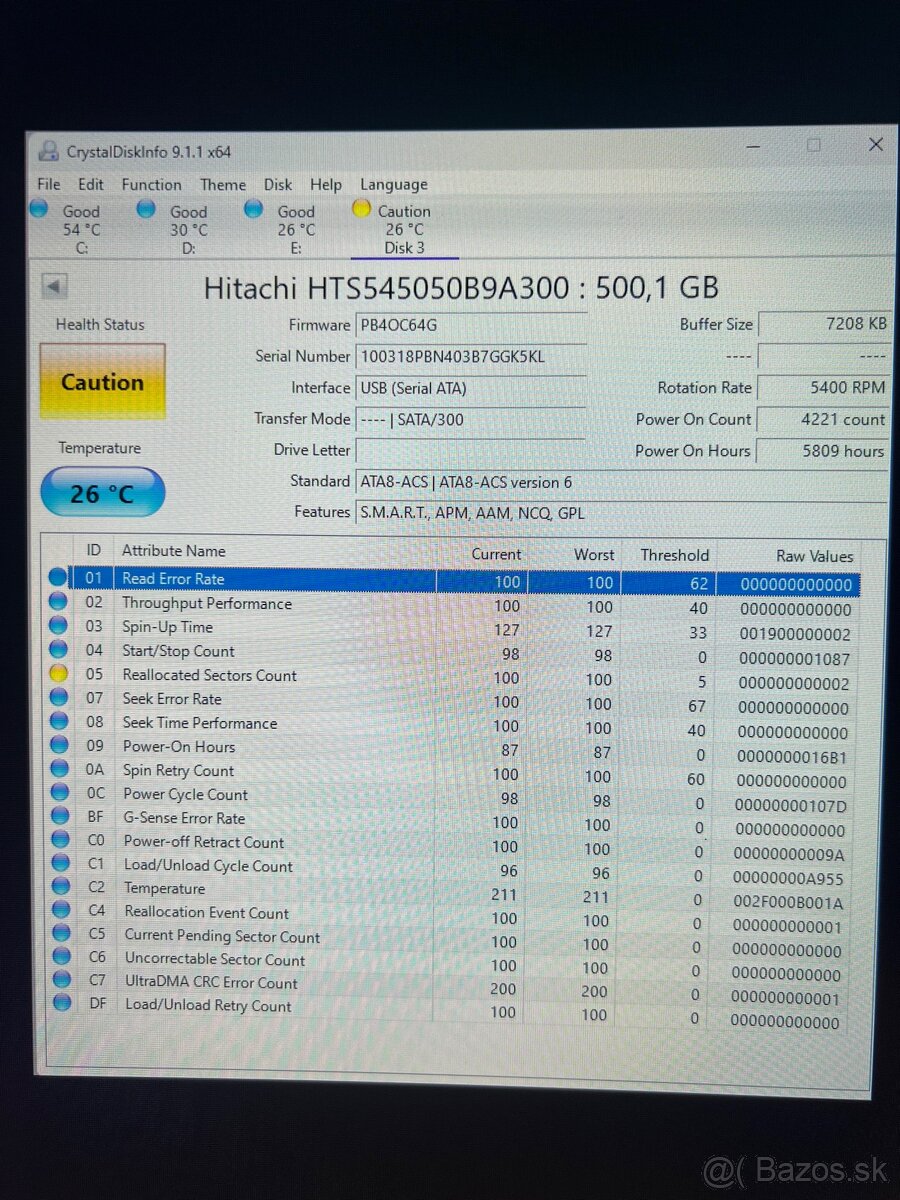Open the Disk menu
This screenshot has width=900, height=1200.
click(x=278, y=185)
